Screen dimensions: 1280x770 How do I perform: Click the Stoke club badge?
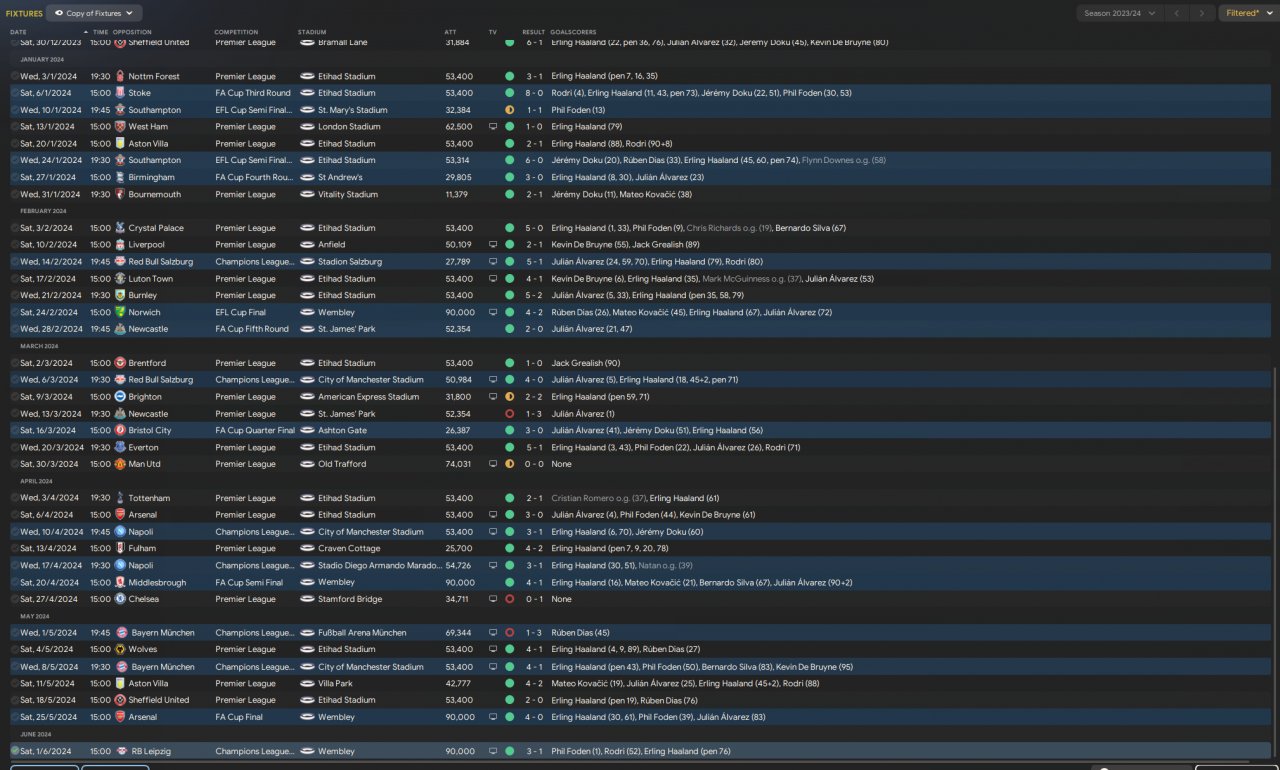click(120, 93)
